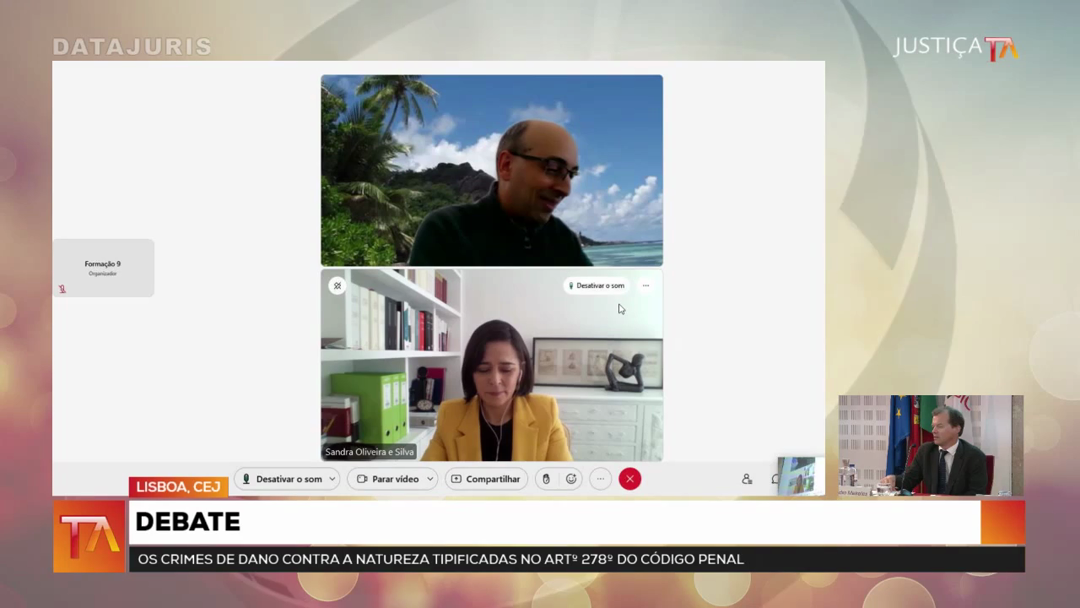Stop camera with Parar vídeo button
The height and width of the screenshot is (608, 1080).
388,479
